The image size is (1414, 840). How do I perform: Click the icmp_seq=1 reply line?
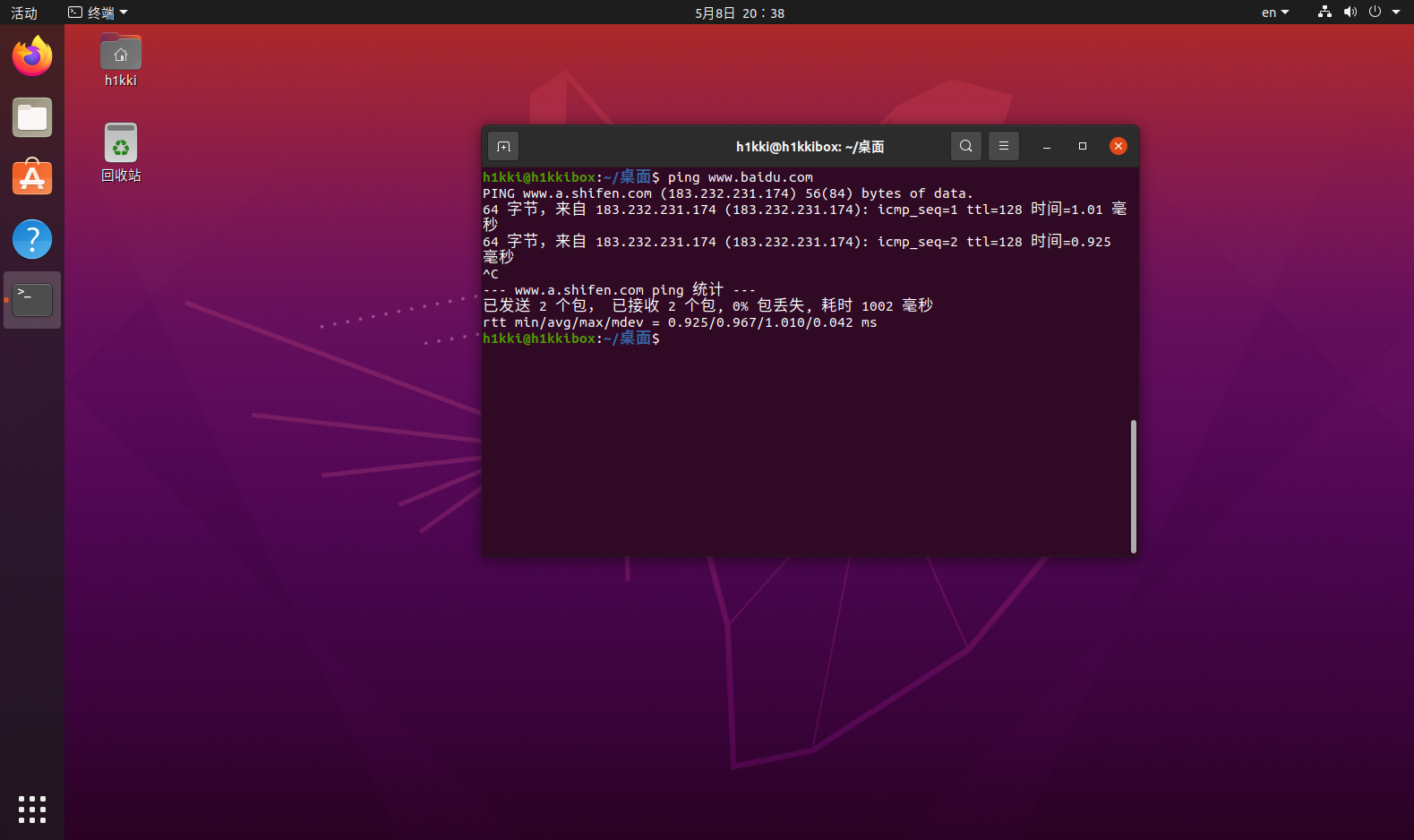point(804,217)
